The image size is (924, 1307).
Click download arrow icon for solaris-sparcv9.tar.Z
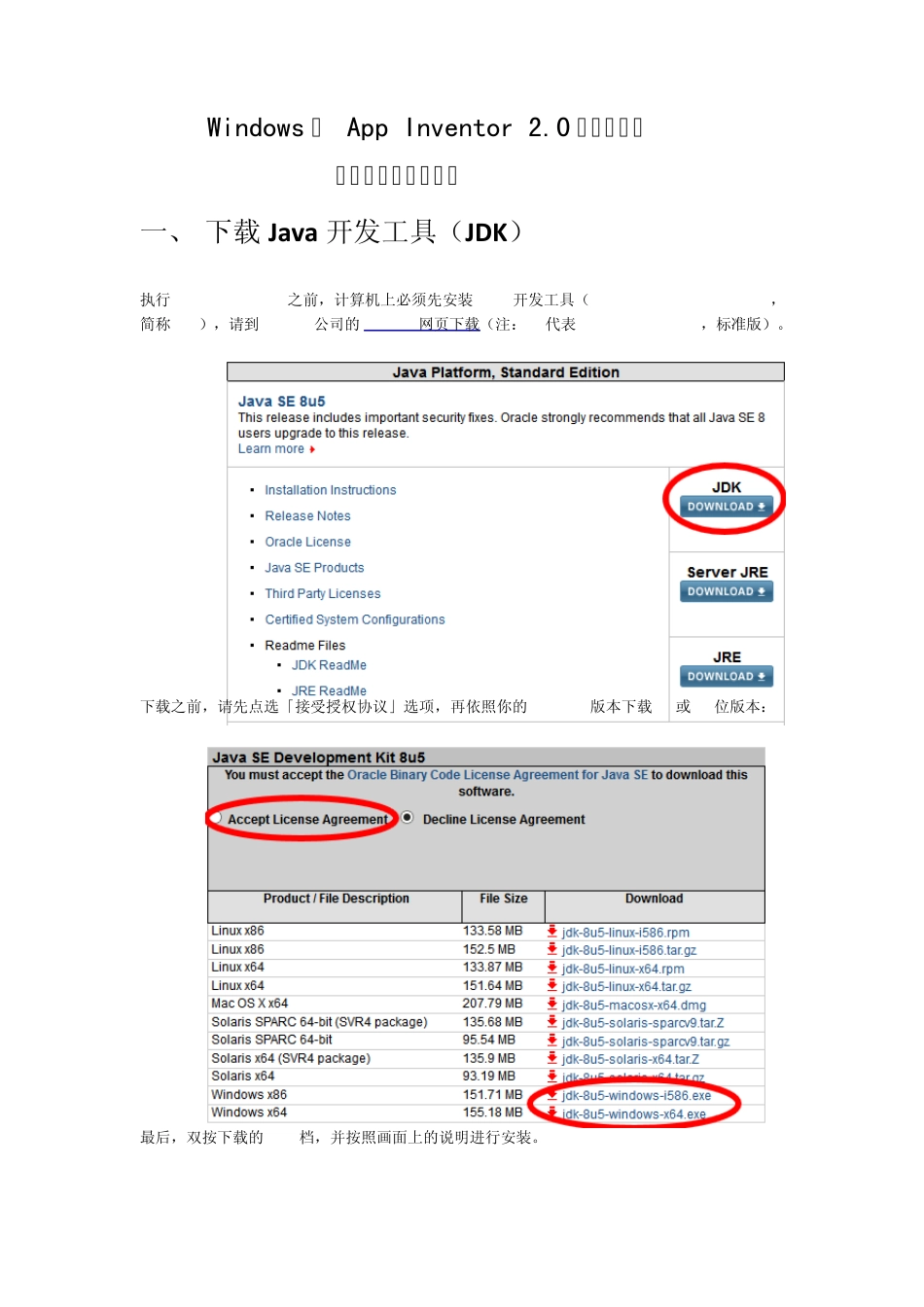[x=552, y=1022]
